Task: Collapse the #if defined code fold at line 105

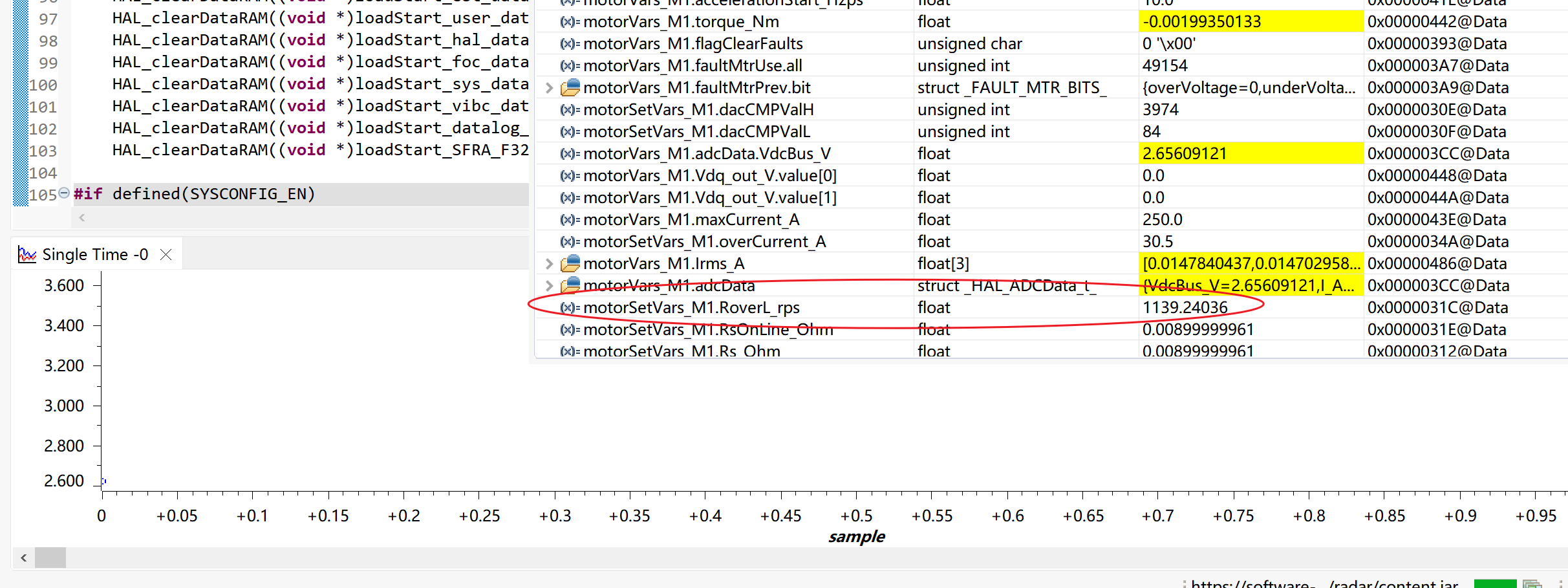Action: coord(64,193)
